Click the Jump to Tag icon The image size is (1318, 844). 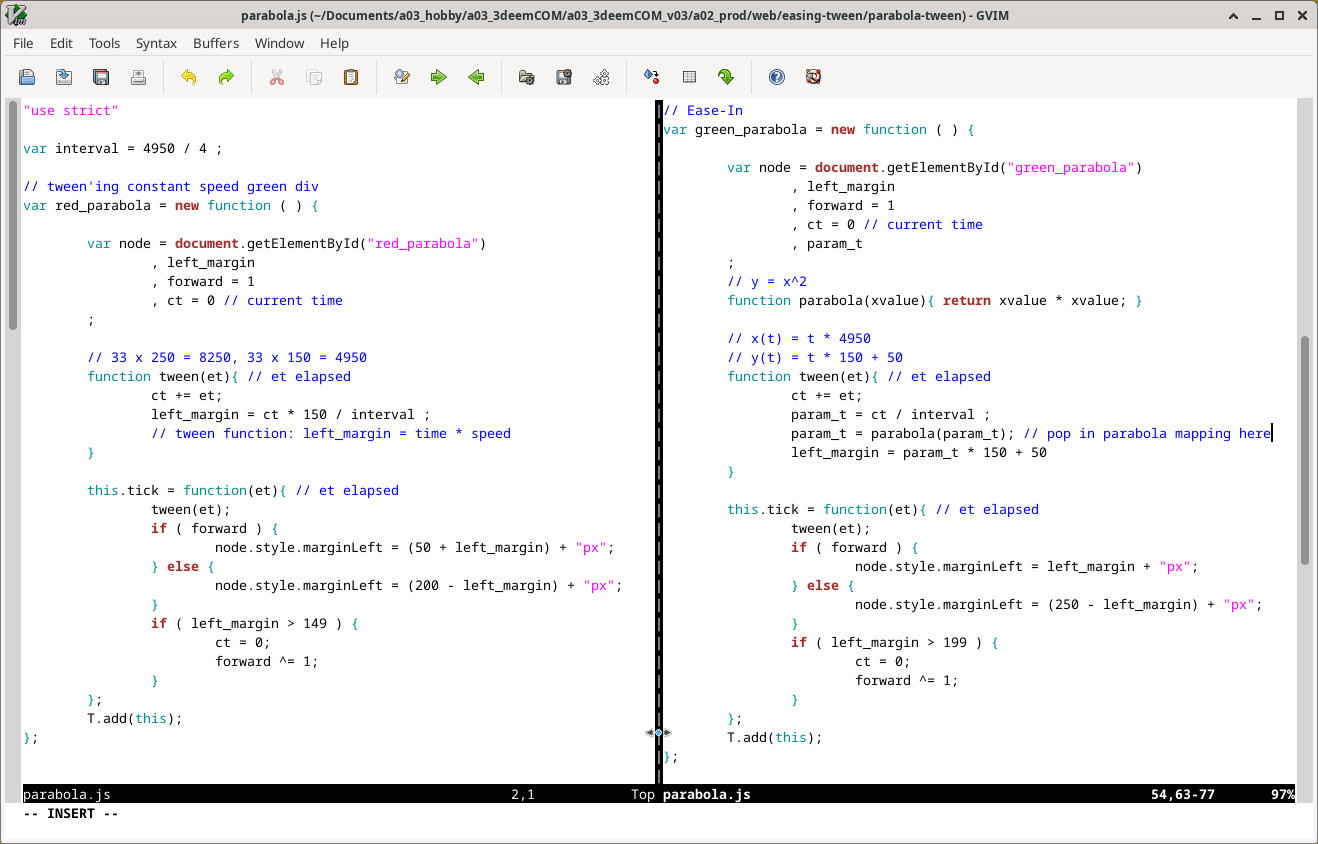(726, 77)
